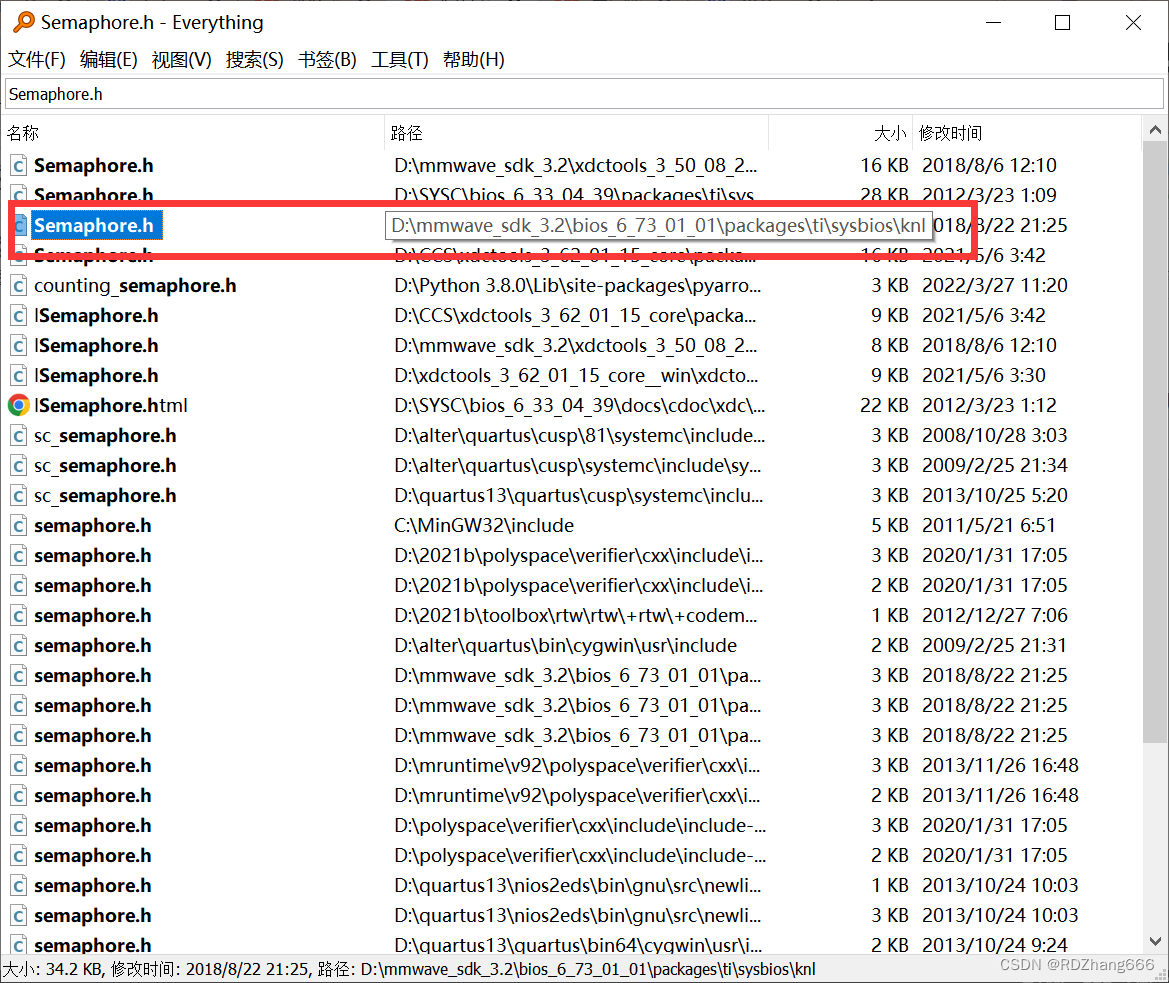Click file icon of sc_semaphore.h in quartus13

19,496
